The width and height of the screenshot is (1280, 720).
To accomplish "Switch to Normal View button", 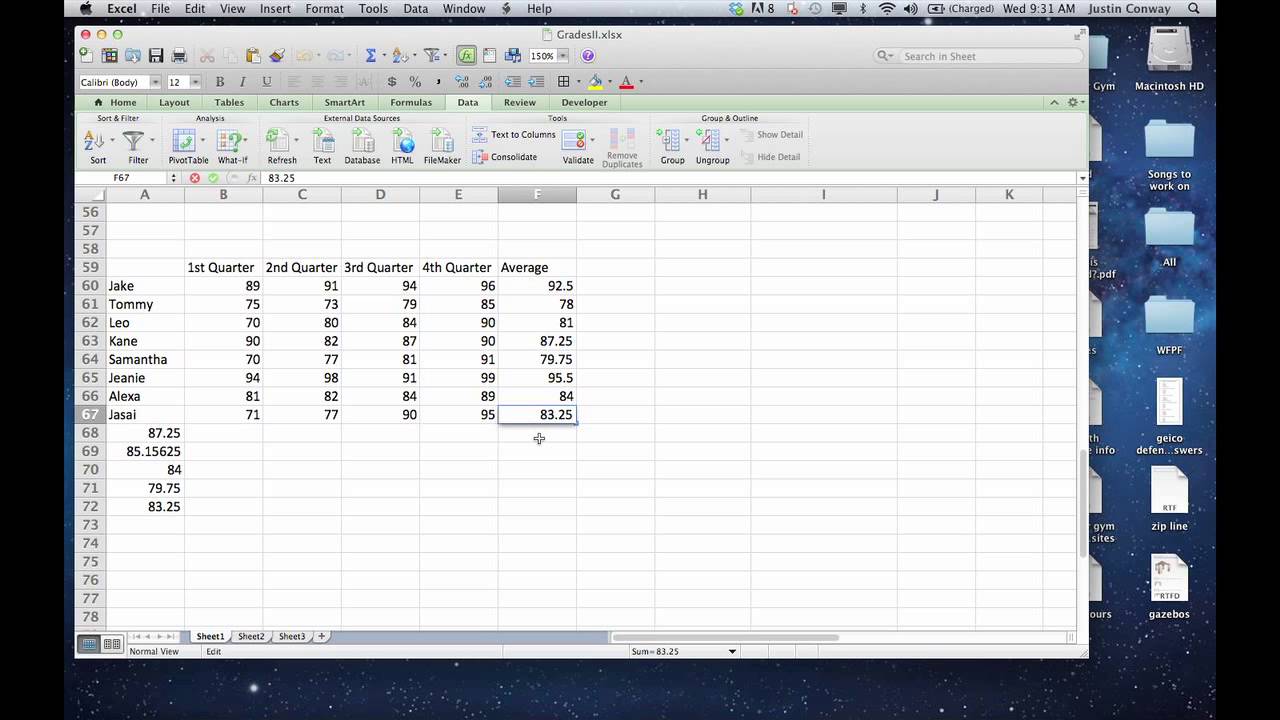I will pyautogui.click(x=89, y=644).
